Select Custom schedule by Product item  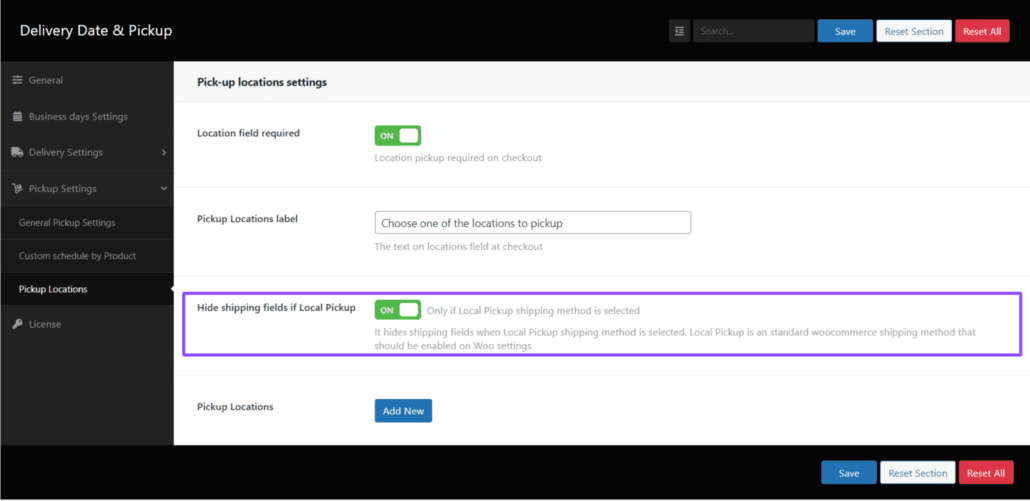[77, 256]
